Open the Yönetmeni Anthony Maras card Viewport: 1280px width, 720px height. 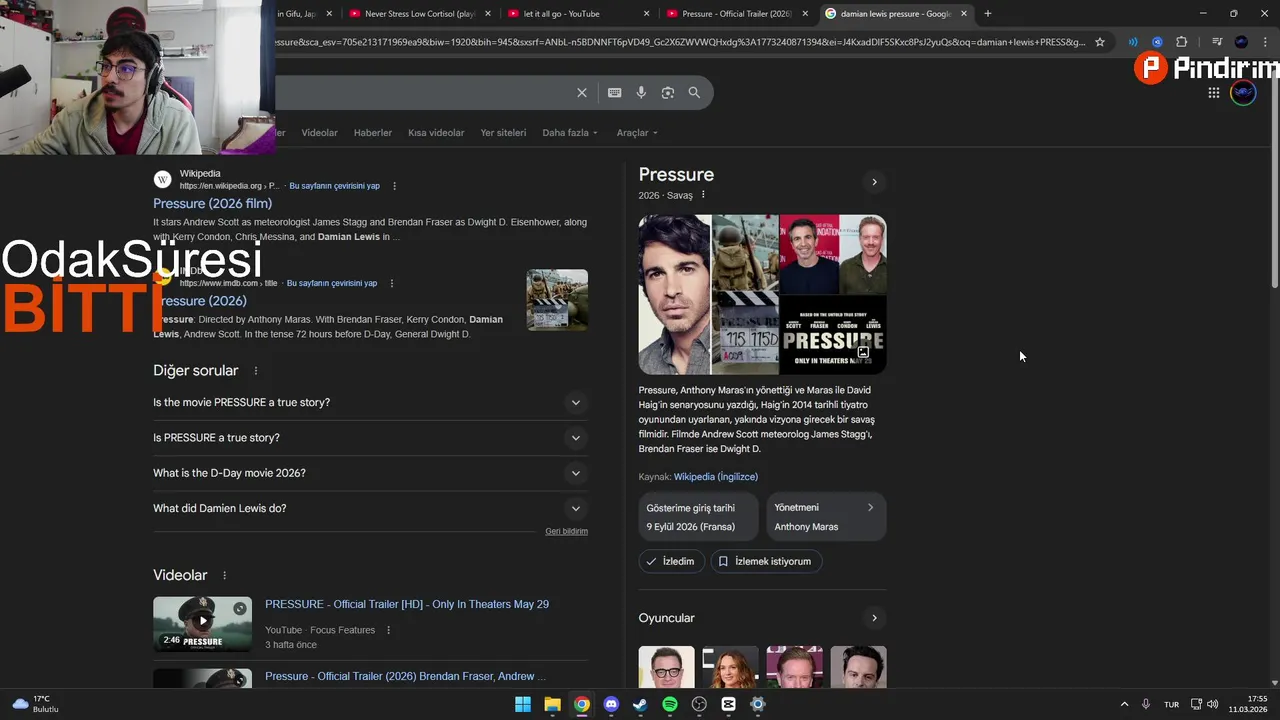(x=826, y=517)
